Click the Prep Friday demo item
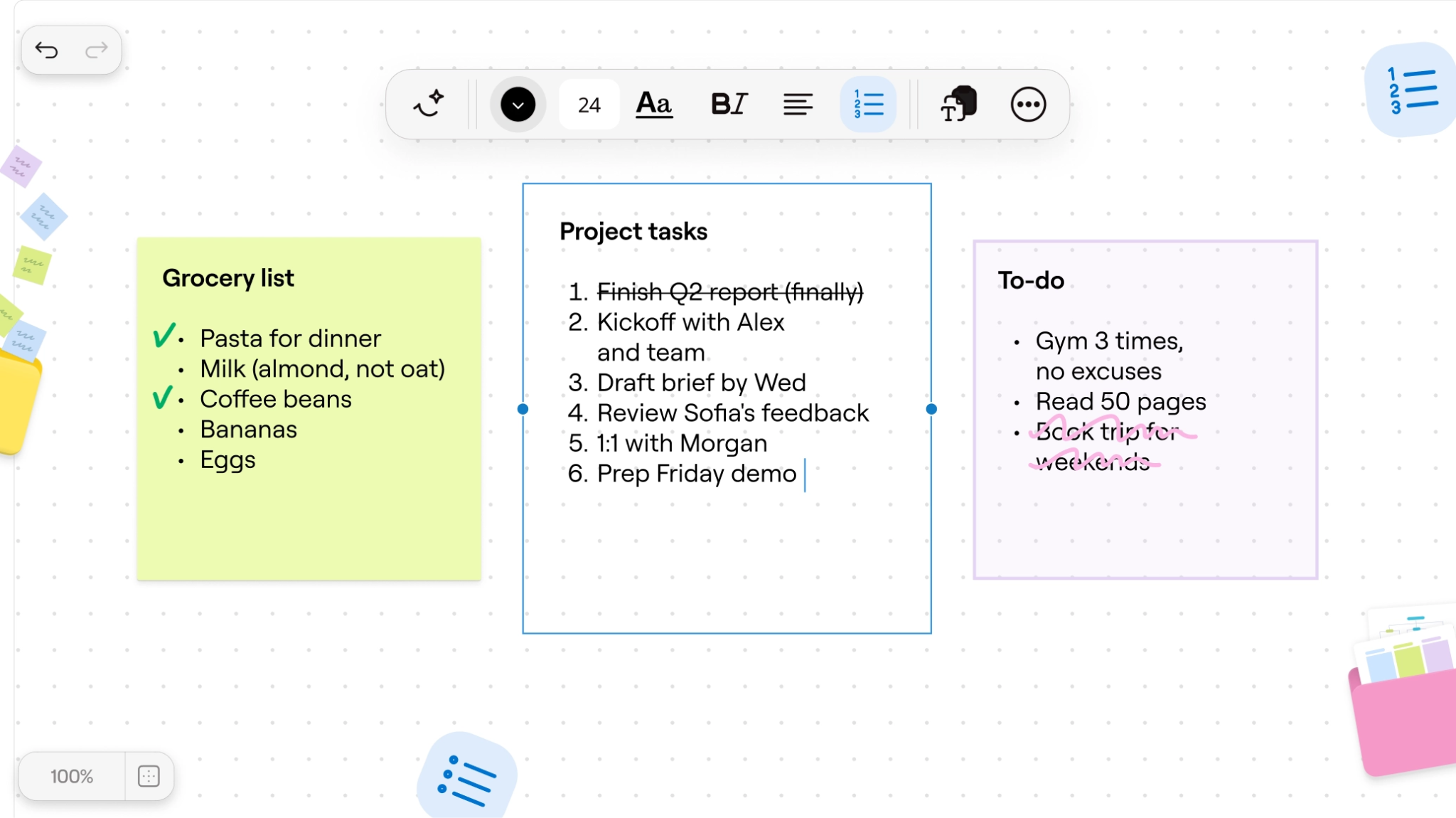1456x818 pixels. coord(696,474)
